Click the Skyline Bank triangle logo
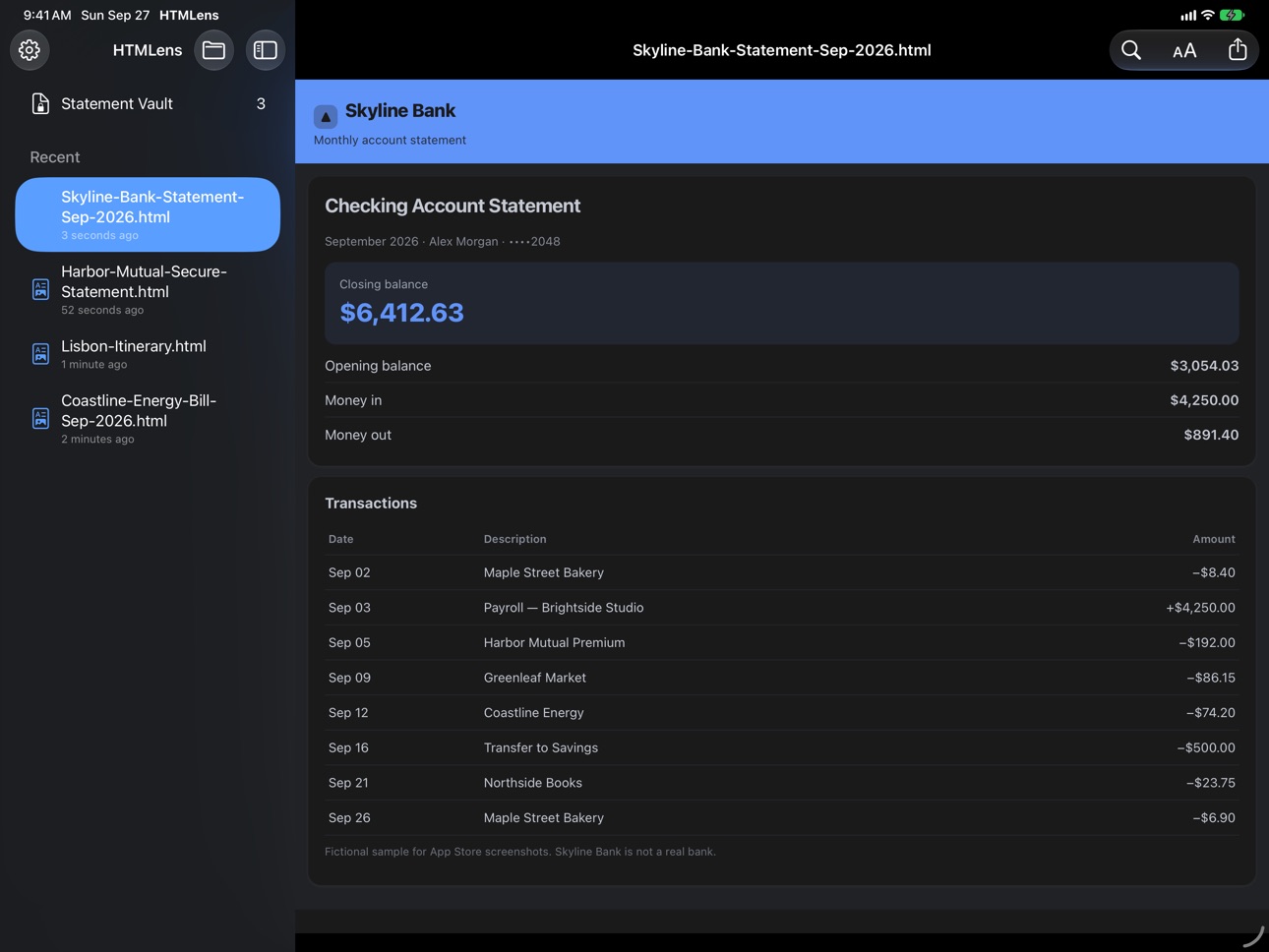The width and height of the screenshot is (1269, 952). [326, 116]
